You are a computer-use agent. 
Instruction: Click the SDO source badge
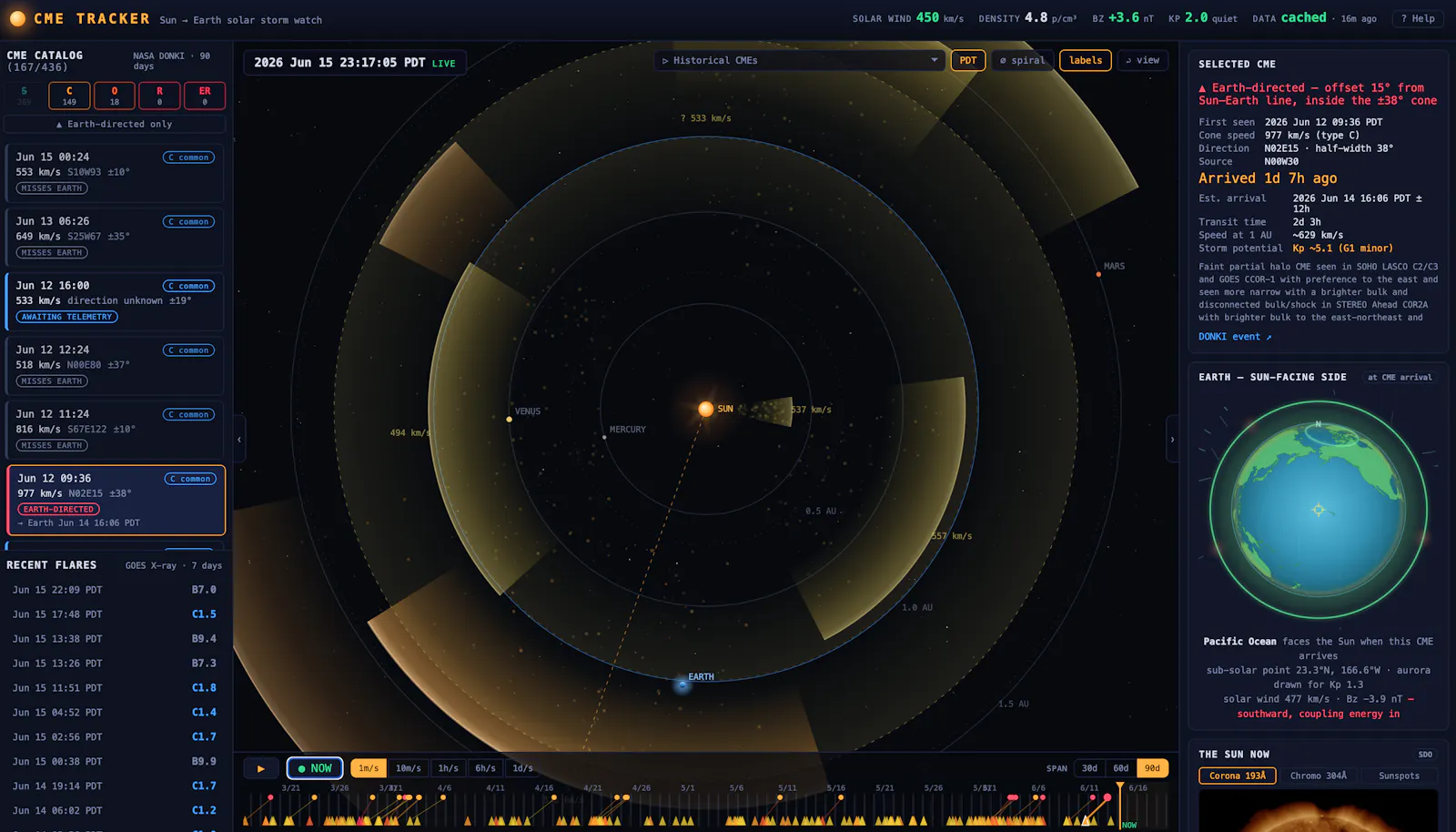tap(1425, 755)
